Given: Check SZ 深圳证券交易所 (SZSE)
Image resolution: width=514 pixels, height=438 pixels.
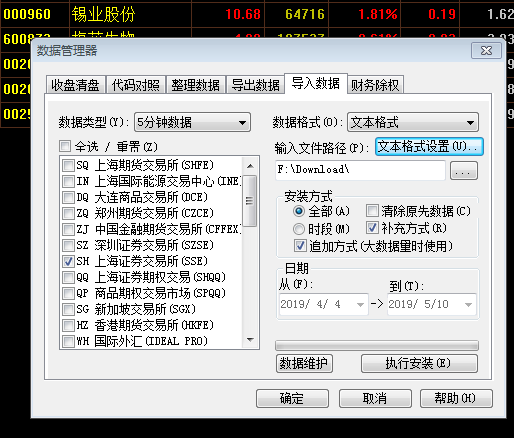Looking at the screenshot, I should click(68, 245).
